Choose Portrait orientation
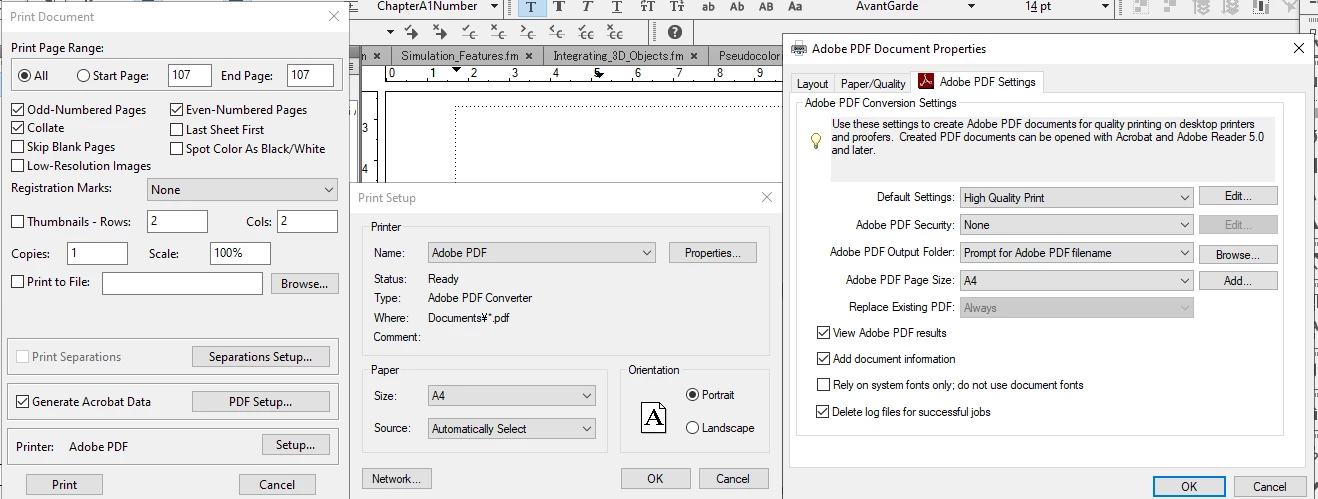The height and width of the screenshot is (499, 1318). [692, 395]
